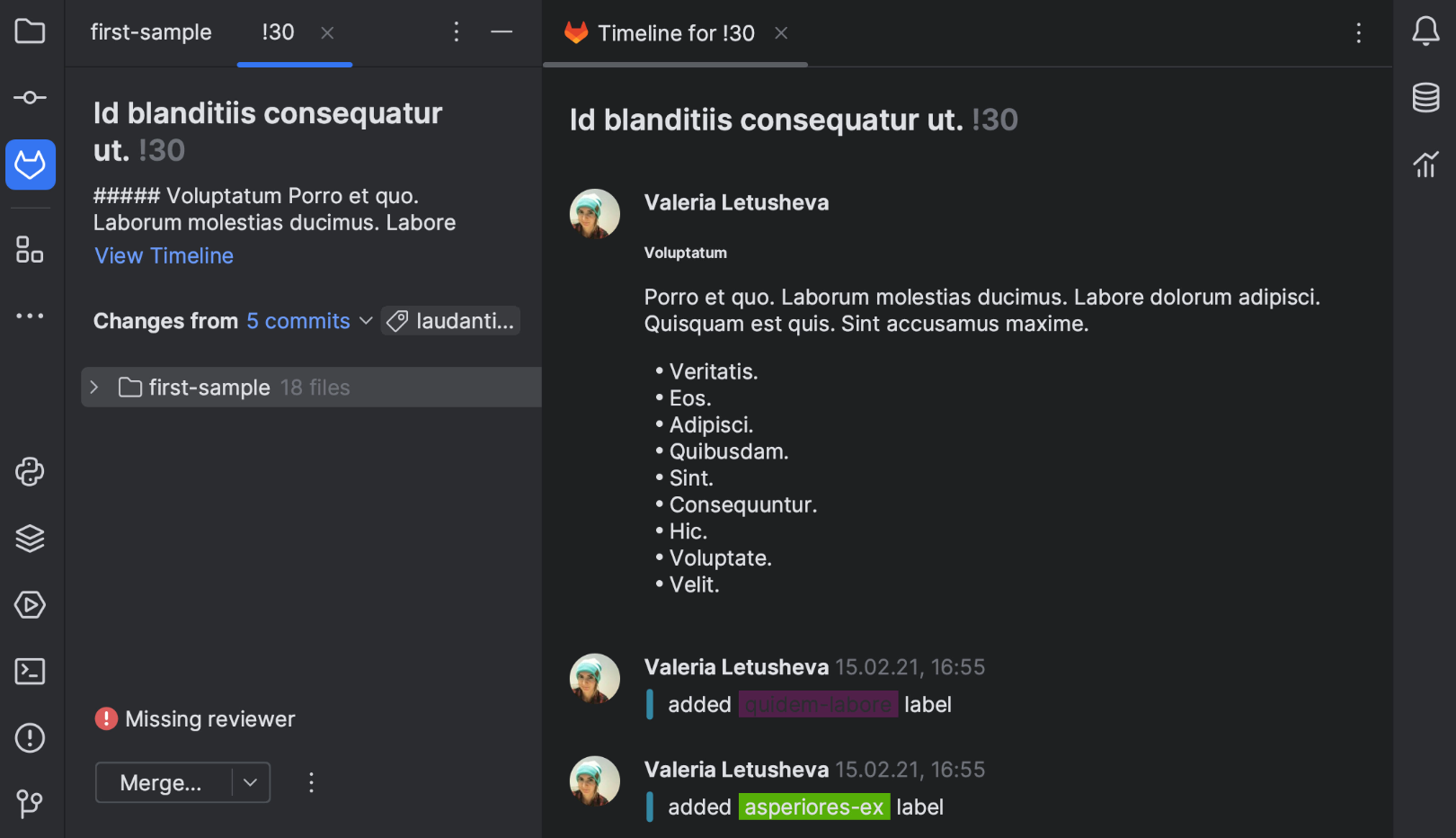Open the Commit tool window
Image resolution: width=1456 pixels, height=838 pixels.
(x=30, y=98)
